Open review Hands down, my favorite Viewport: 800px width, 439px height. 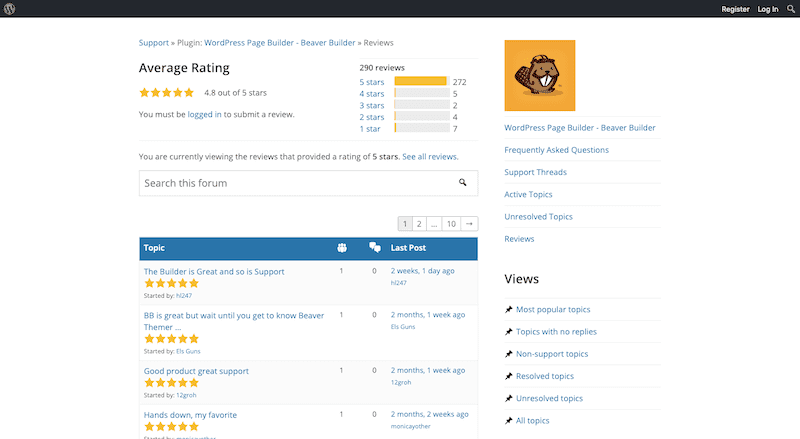tap(190, 415)
